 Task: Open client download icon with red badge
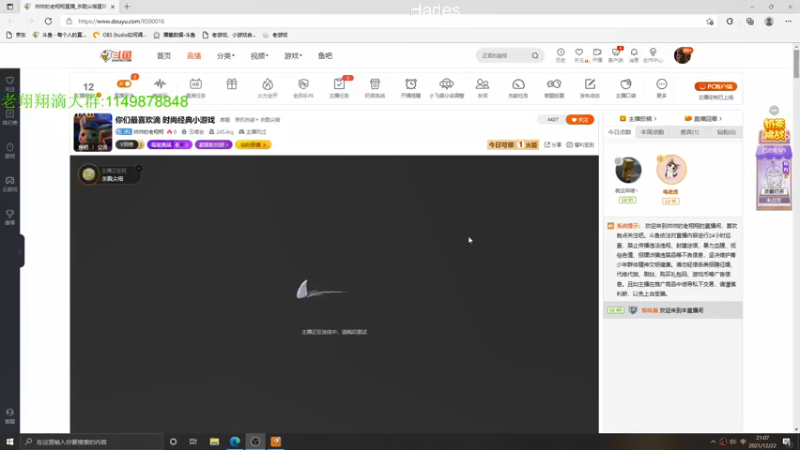coord(616,53)
